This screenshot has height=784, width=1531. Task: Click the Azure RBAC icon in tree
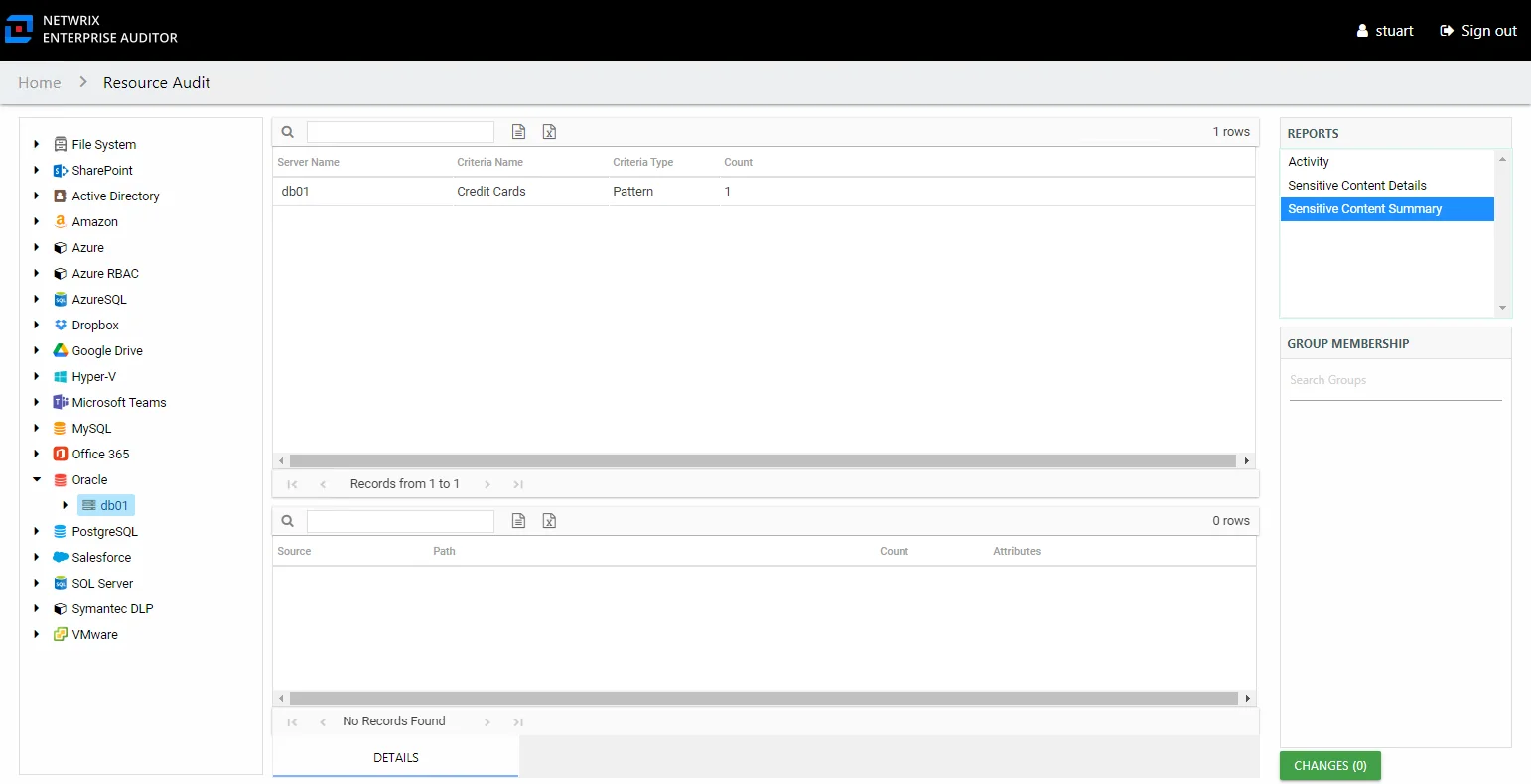[61, 273]
